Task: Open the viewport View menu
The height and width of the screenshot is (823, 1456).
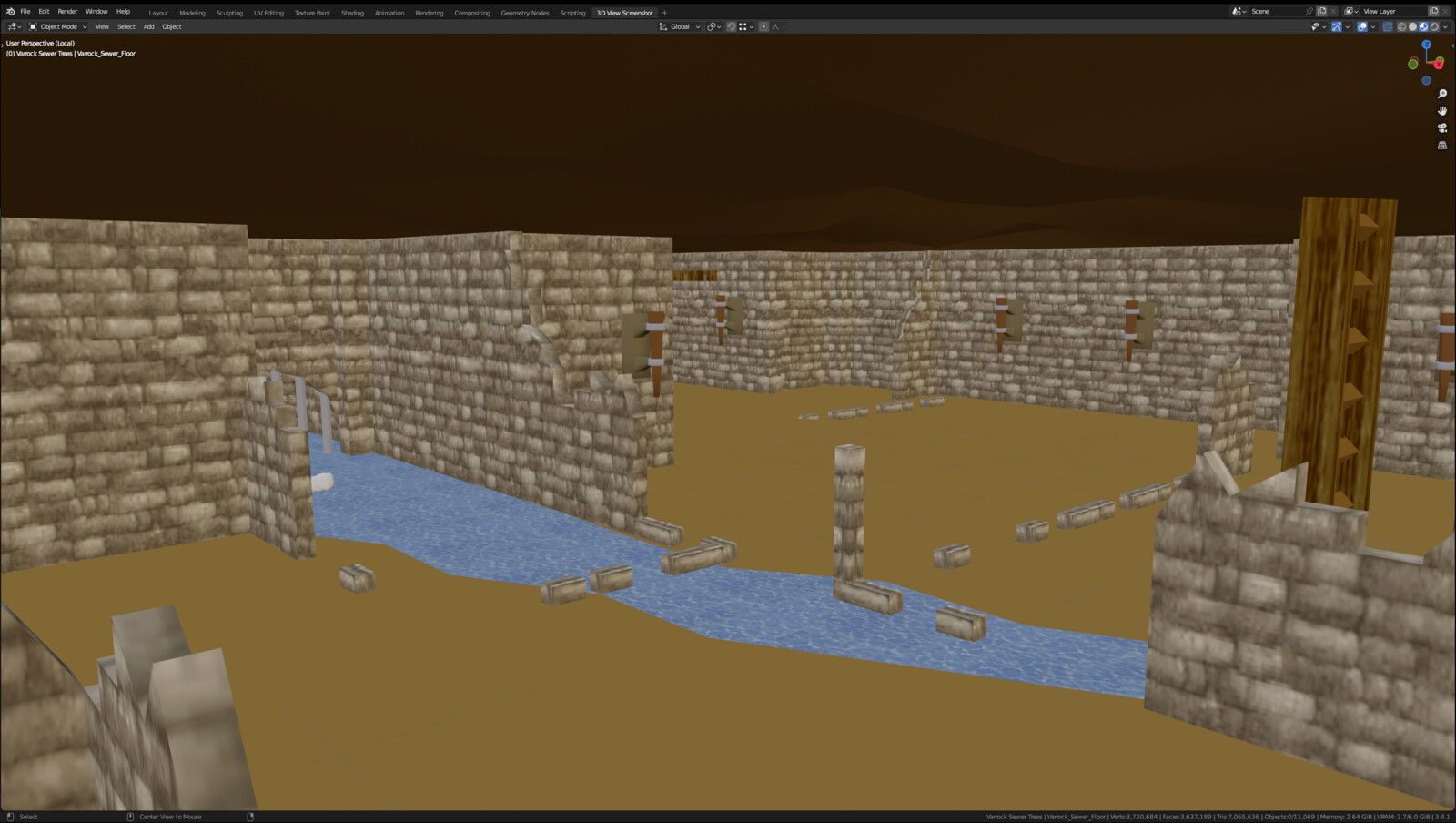Action: click(x=102, y=26)
